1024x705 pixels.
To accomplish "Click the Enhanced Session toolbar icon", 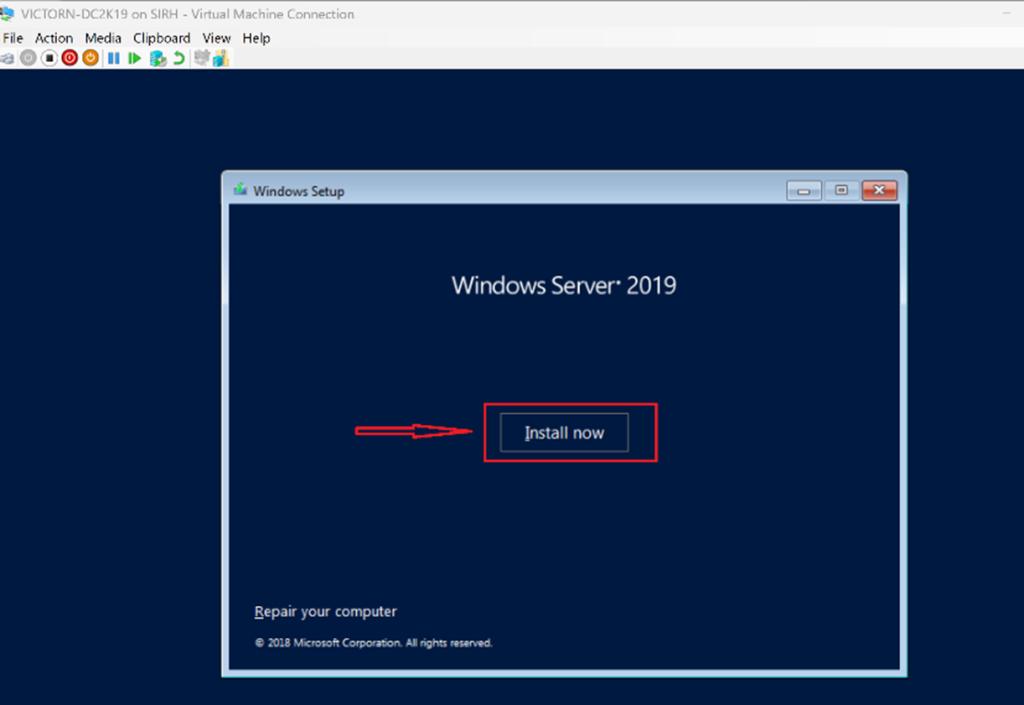I will pyautogui.click(x=202, y=57).
